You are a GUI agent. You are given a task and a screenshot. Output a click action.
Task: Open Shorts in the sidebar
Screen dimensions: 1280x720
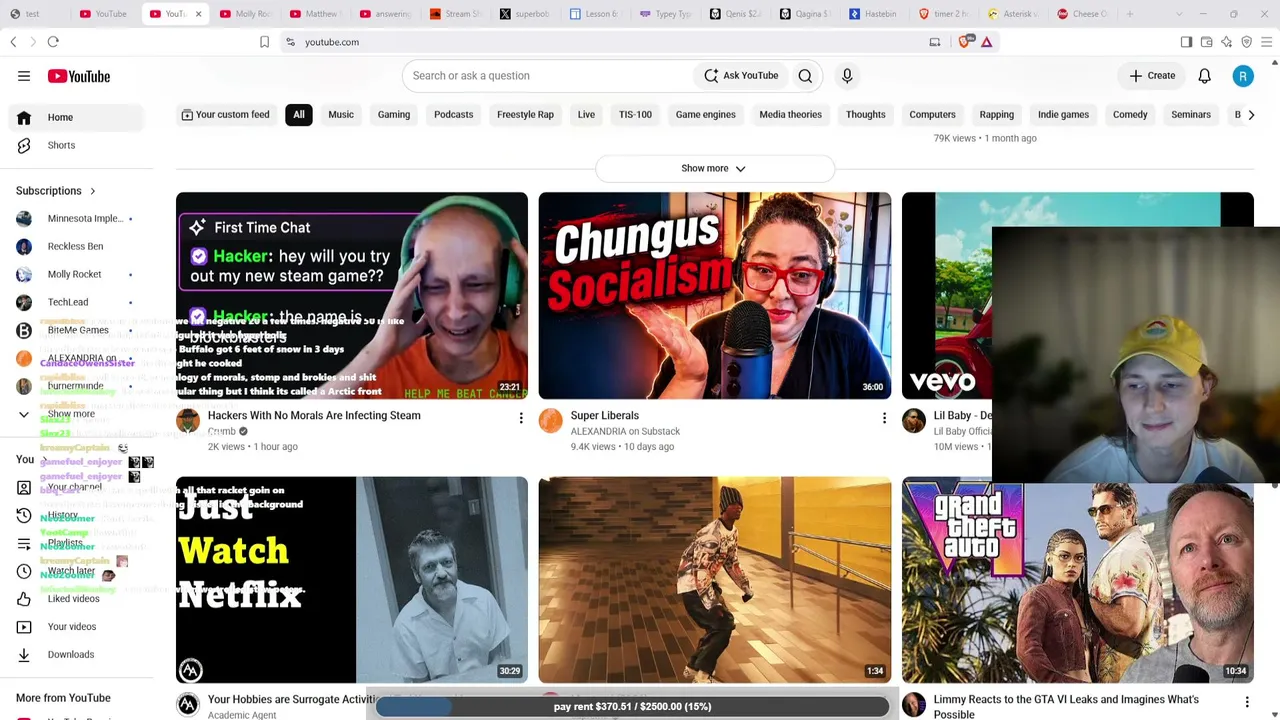coord(78,145)
